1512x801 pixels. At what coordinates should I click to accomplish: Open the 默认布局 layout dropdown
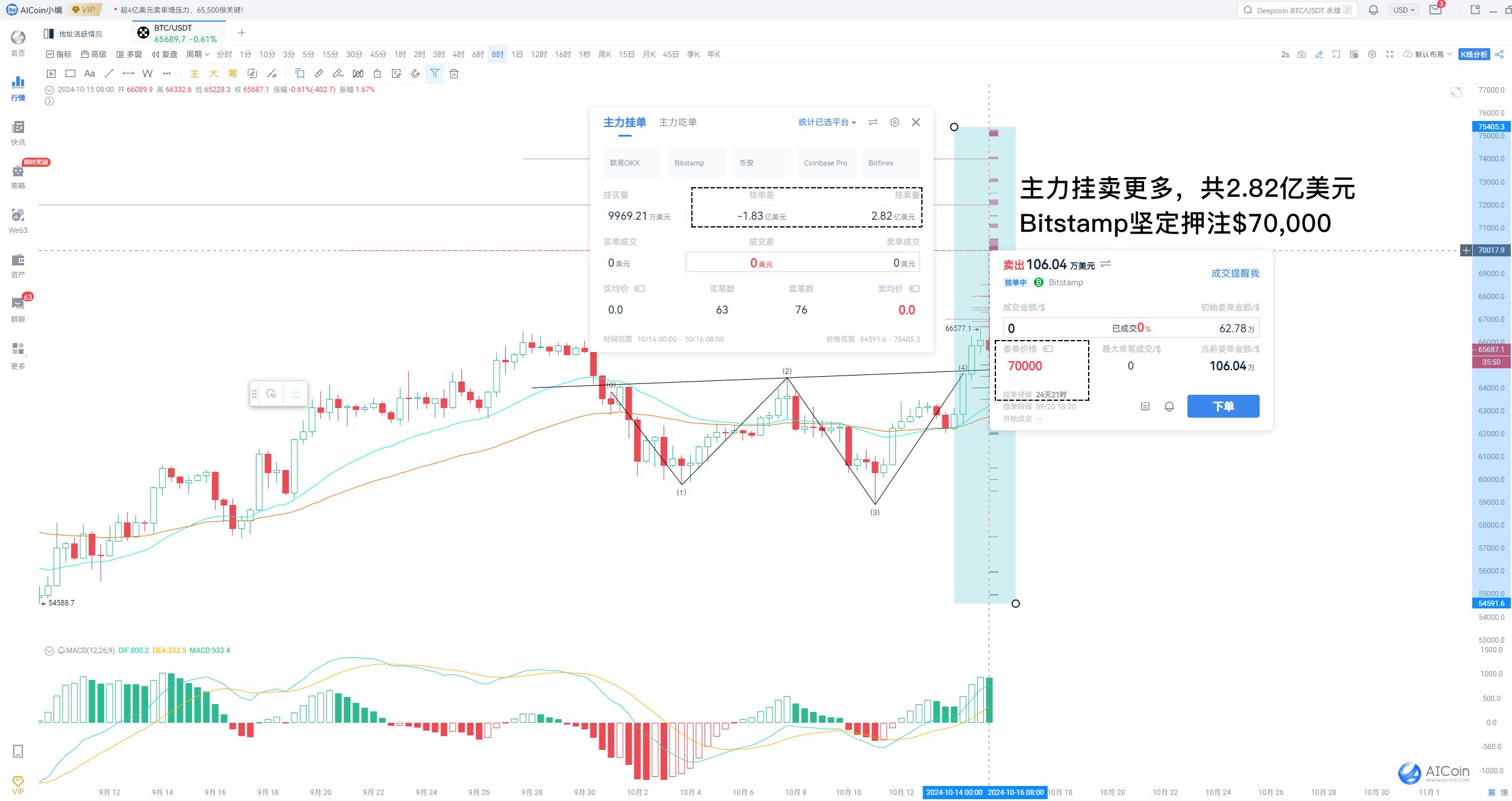1428,54
